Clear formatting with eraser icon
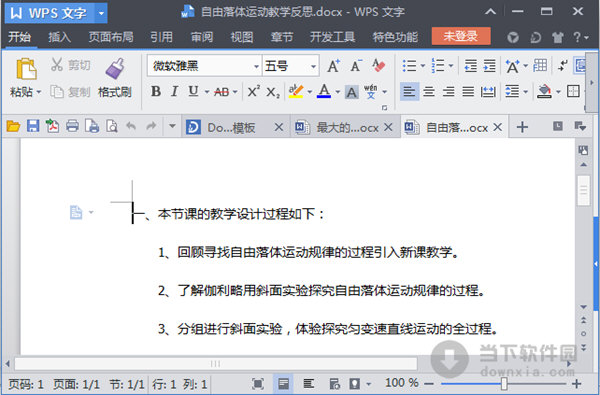 click(378, 66)
